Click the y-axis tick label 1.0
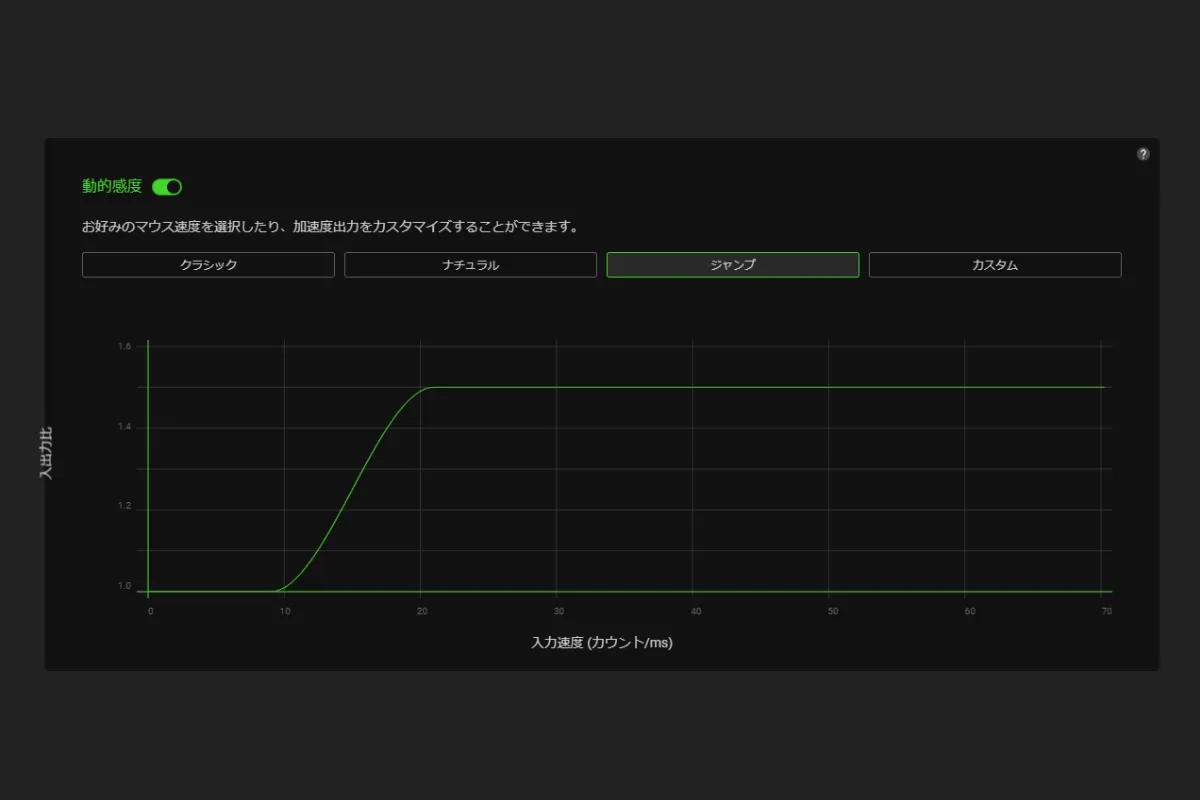 tap(124, 586)
